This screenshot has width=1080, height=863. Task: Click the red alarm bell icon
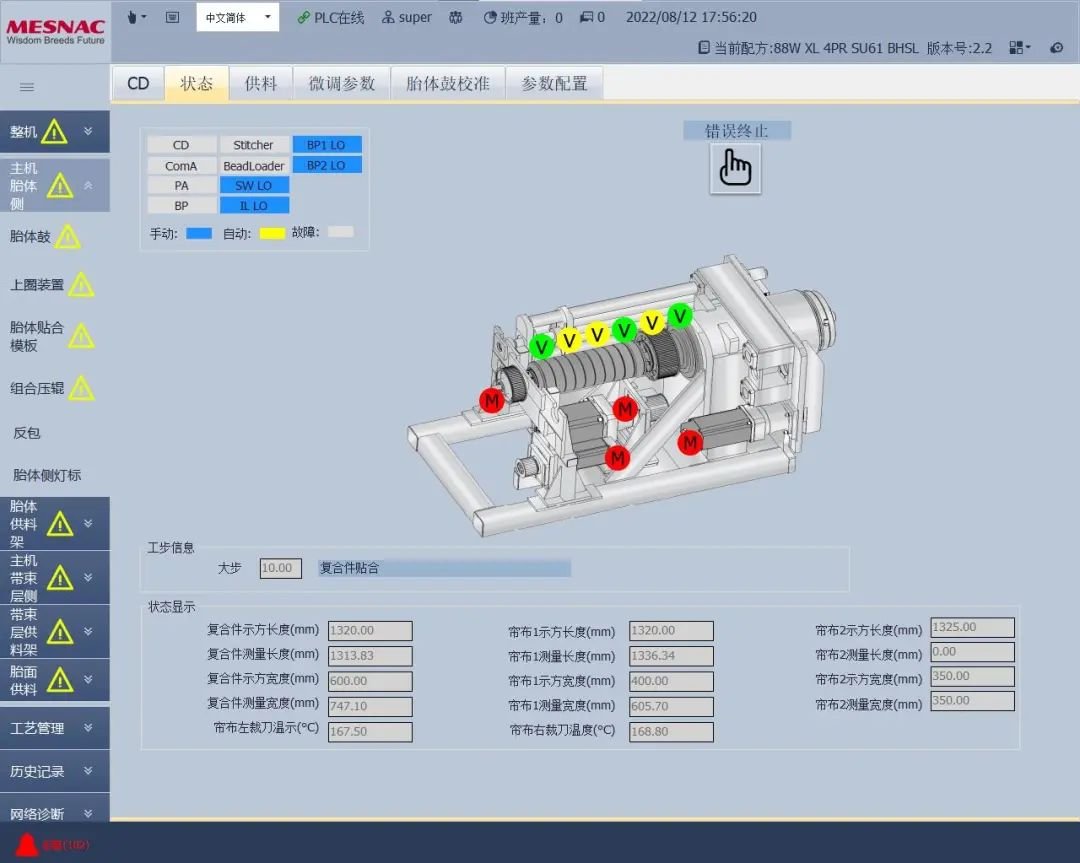(x=27, y=844)
